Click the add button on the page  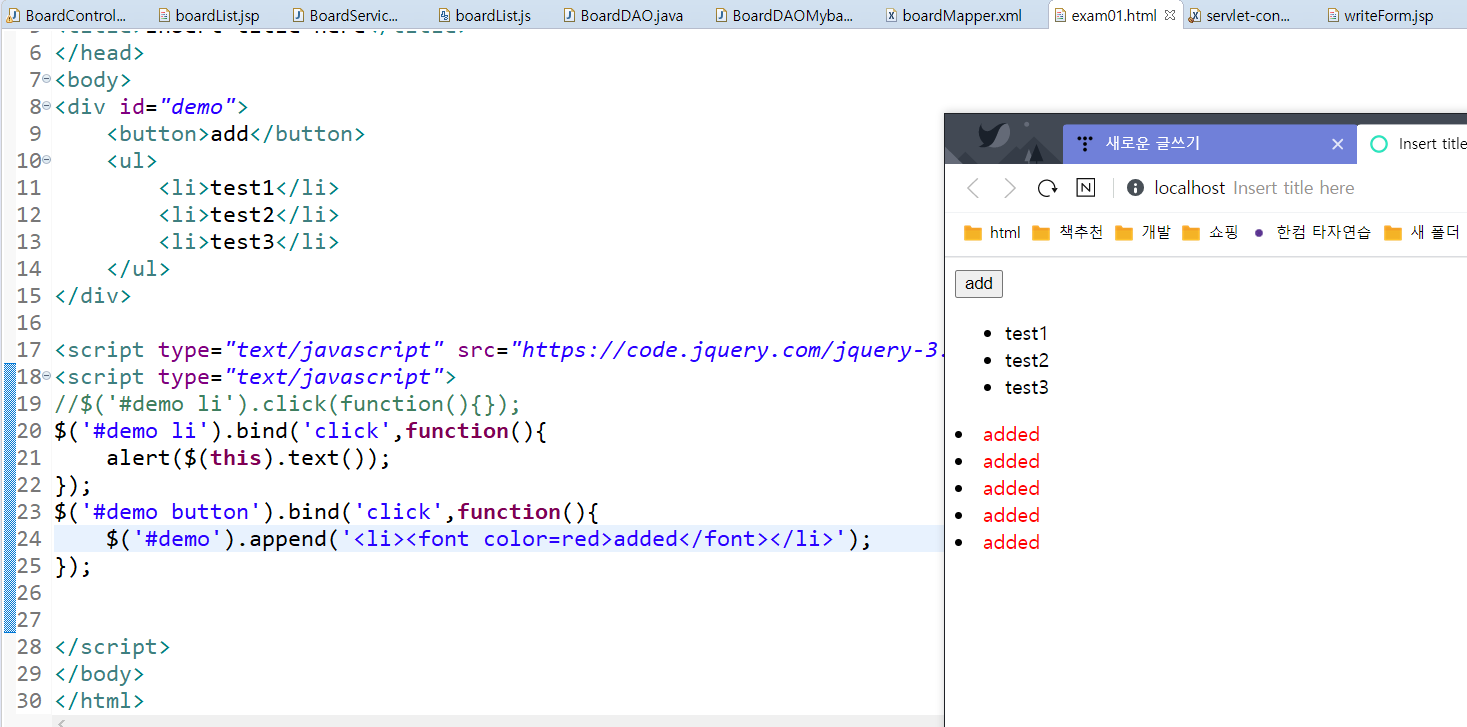click(979, 284)
